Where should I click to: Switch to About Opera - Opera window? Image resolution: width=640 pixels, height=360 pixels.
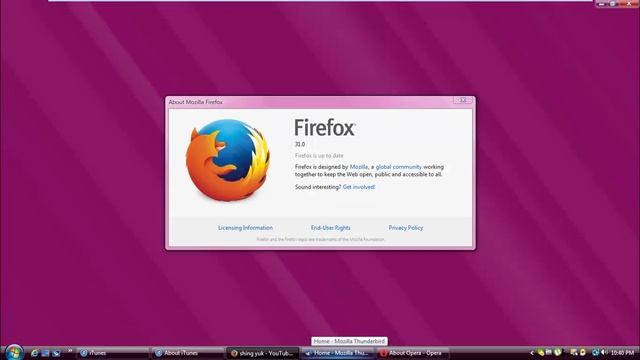pyautogui.click(x=412, y=353)
